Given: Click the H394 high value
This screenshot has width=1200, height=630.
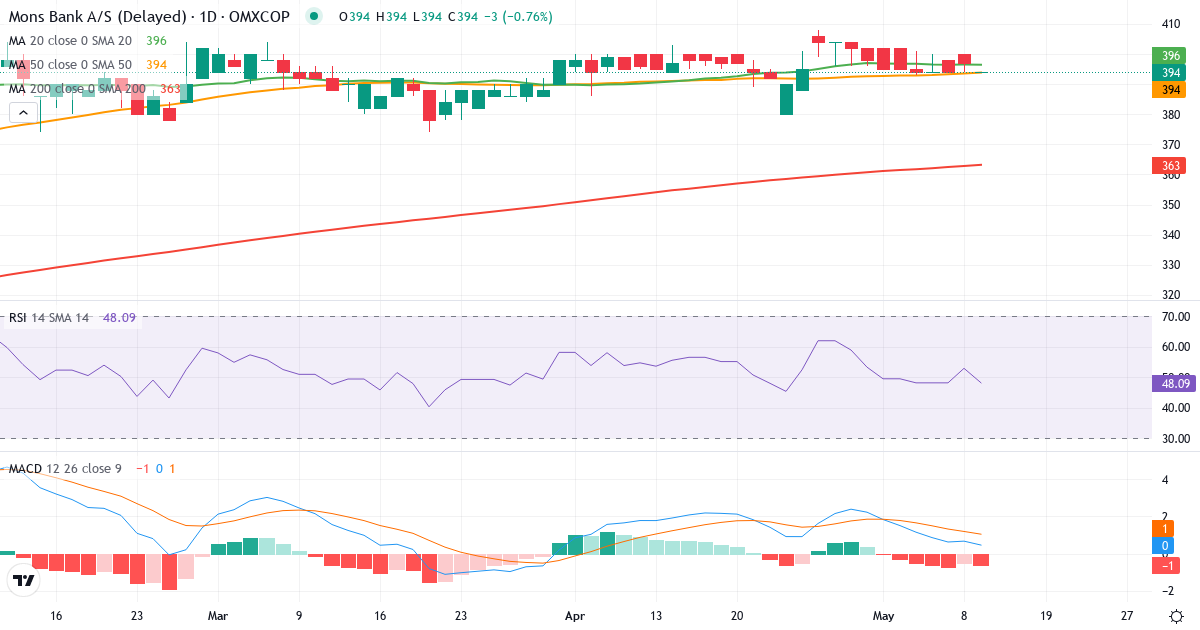Looking at the screenshot, I should 390,17.
